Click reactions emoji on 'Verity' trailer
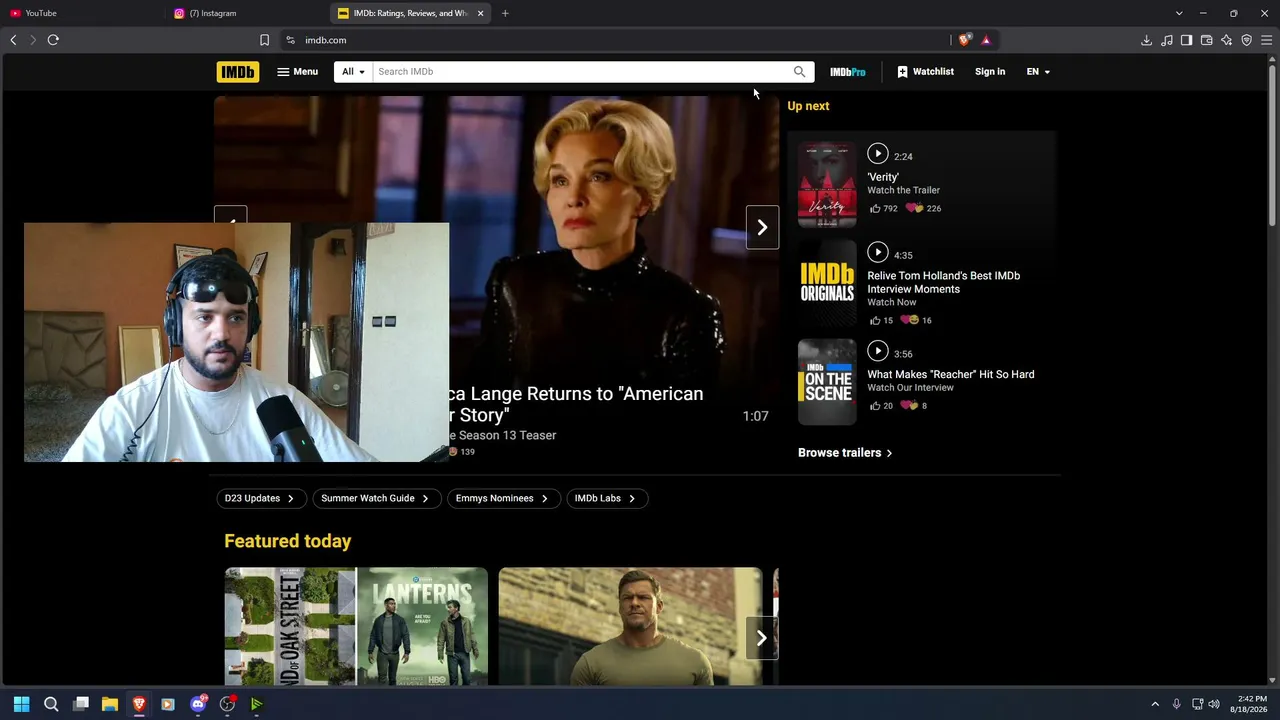 pos(913,209)
